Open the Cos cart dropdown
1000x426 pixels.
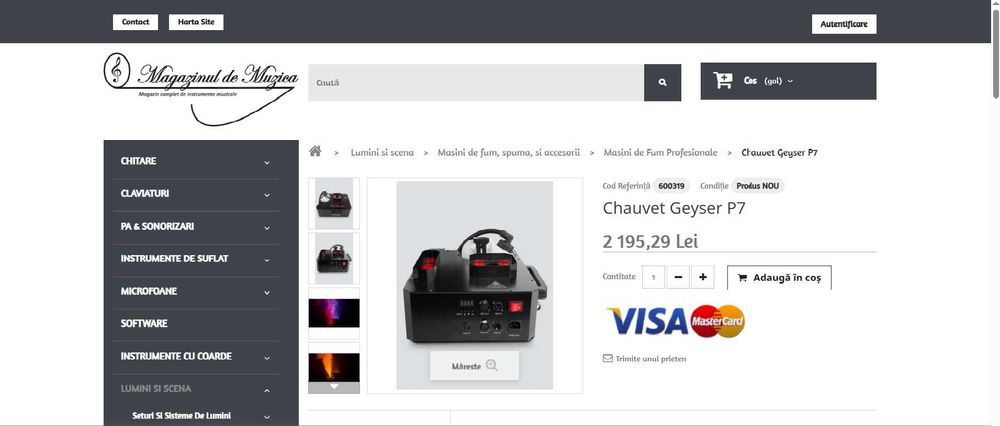[x=788, y=81]
